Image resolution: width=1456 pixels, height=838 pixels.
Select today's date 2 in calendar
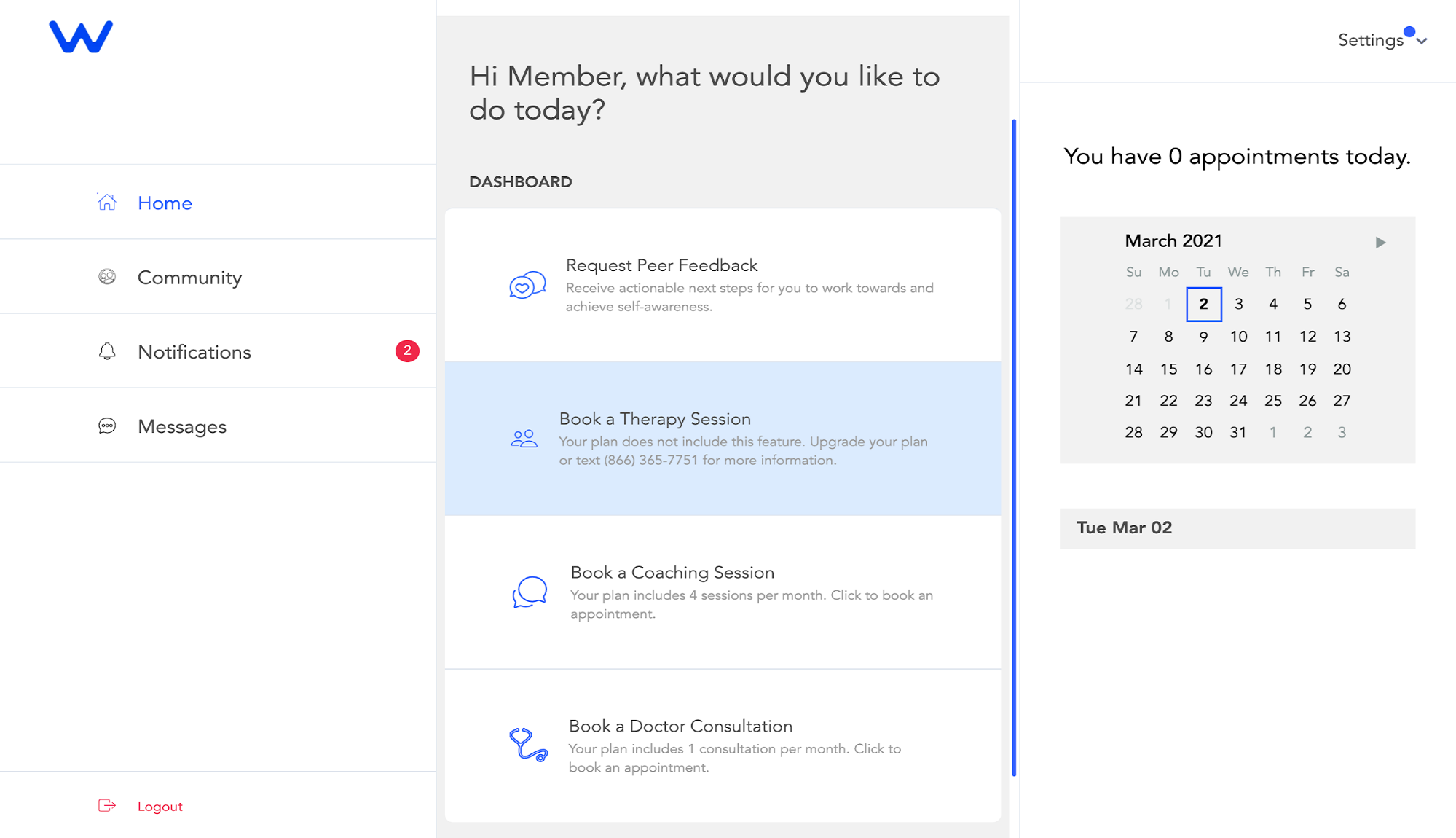tap(1203, 304)
